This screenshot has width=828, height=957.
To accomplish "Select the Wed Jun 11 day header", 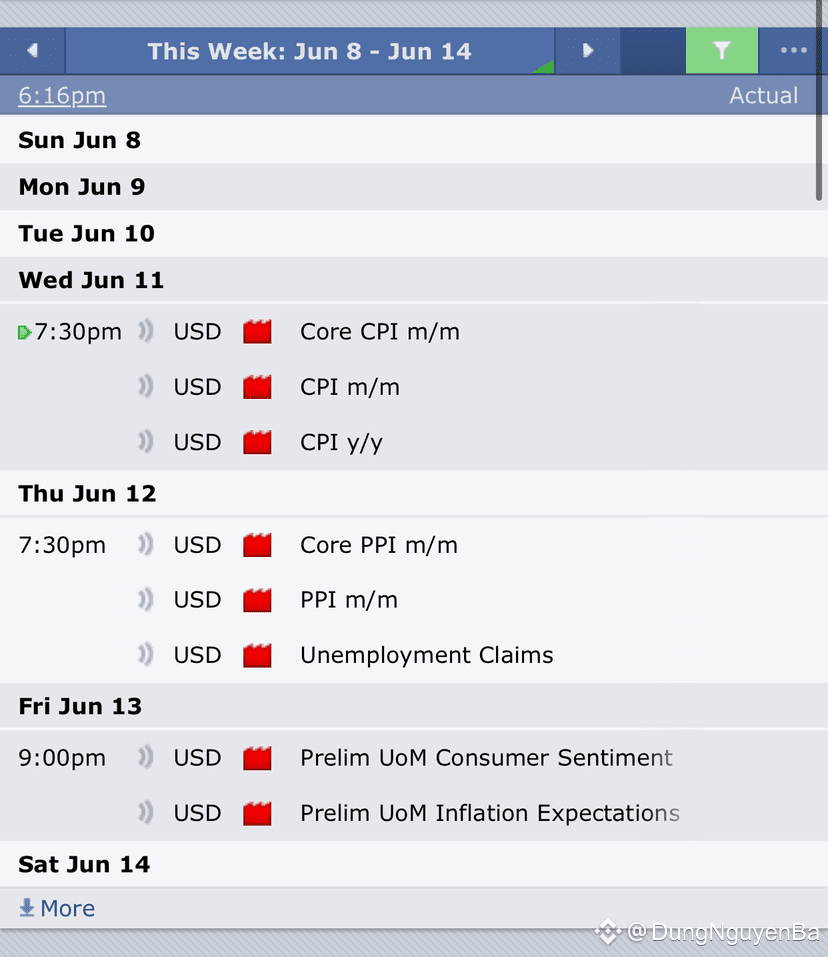I will tap(91, 280).
